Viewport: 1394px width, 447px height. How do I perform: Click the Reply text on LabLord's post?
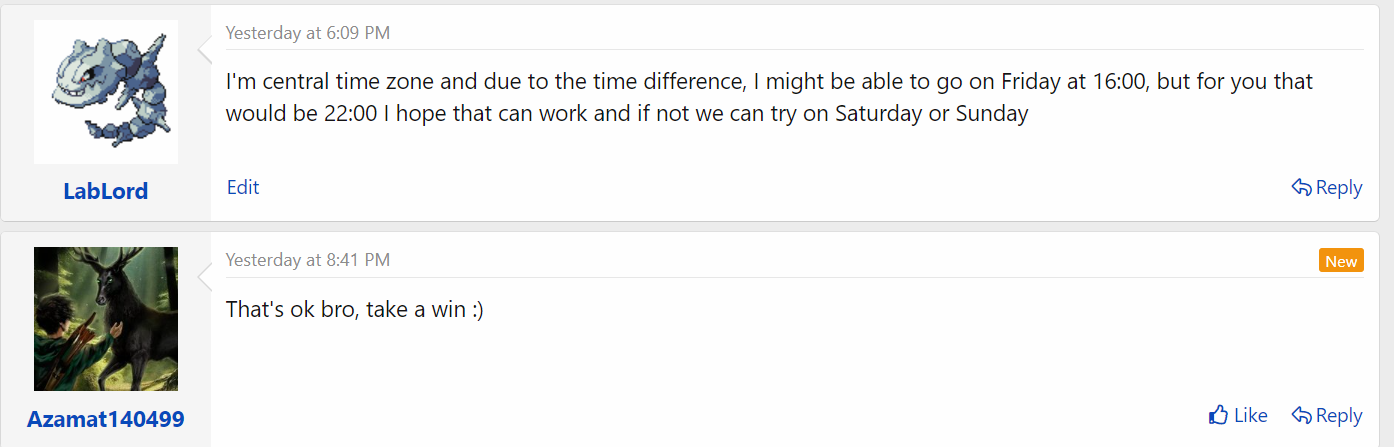[x=1339, y=187]
